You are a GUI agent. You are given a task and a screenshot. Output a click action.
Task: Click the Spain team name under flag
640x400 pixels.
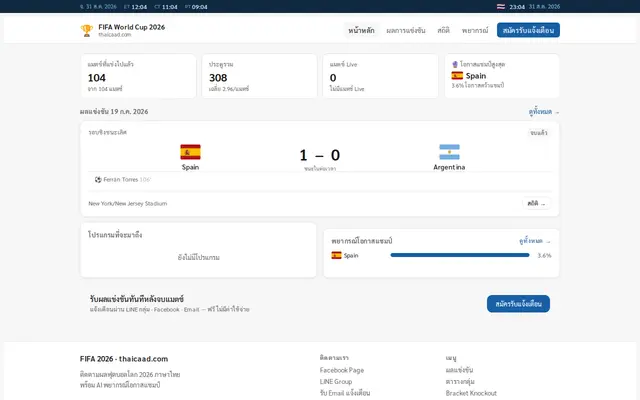(190, 167)
